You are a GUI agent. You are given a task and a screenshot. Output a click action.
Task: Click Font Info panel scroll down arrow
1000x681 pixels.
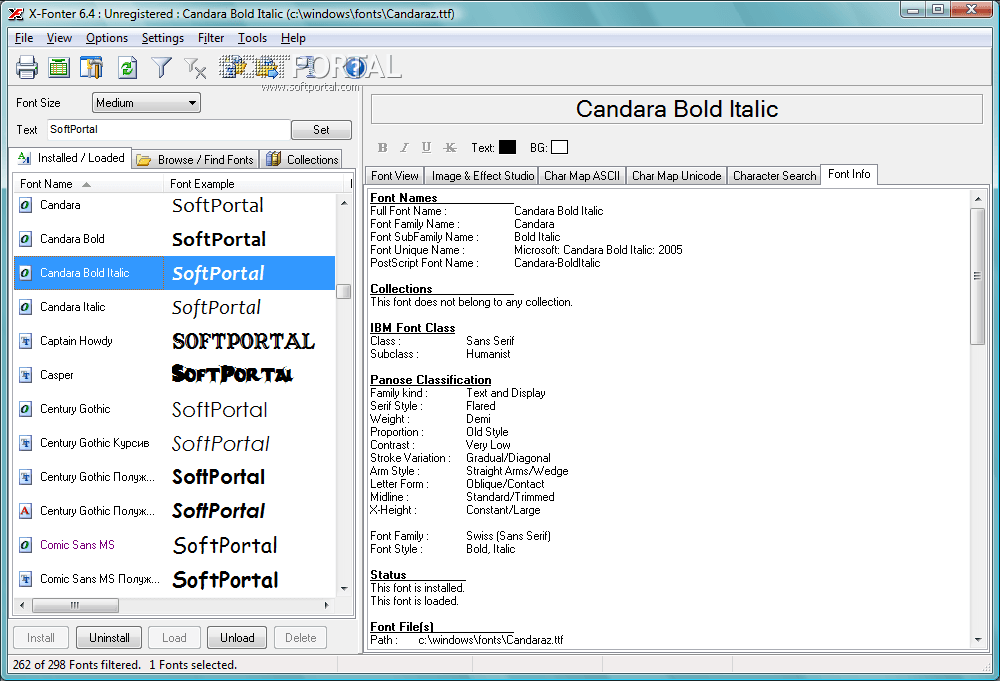tap(978, 640)
